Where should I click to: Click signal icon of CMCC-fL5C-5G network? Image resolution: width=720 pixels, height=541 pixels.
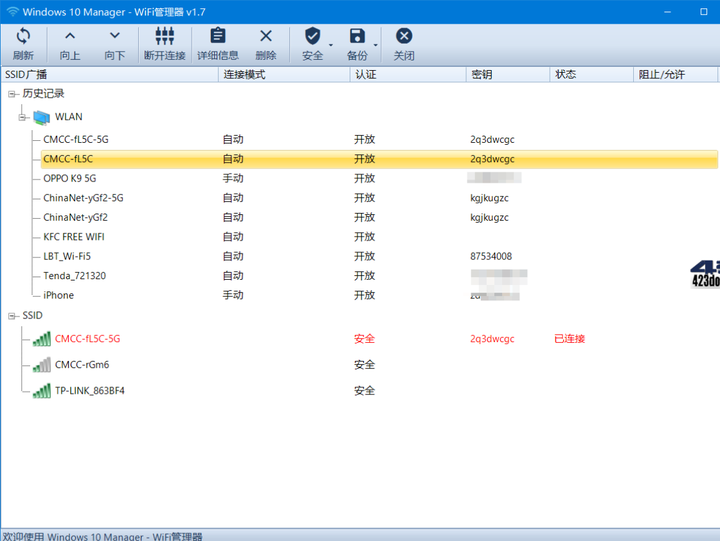pos(42,339)
